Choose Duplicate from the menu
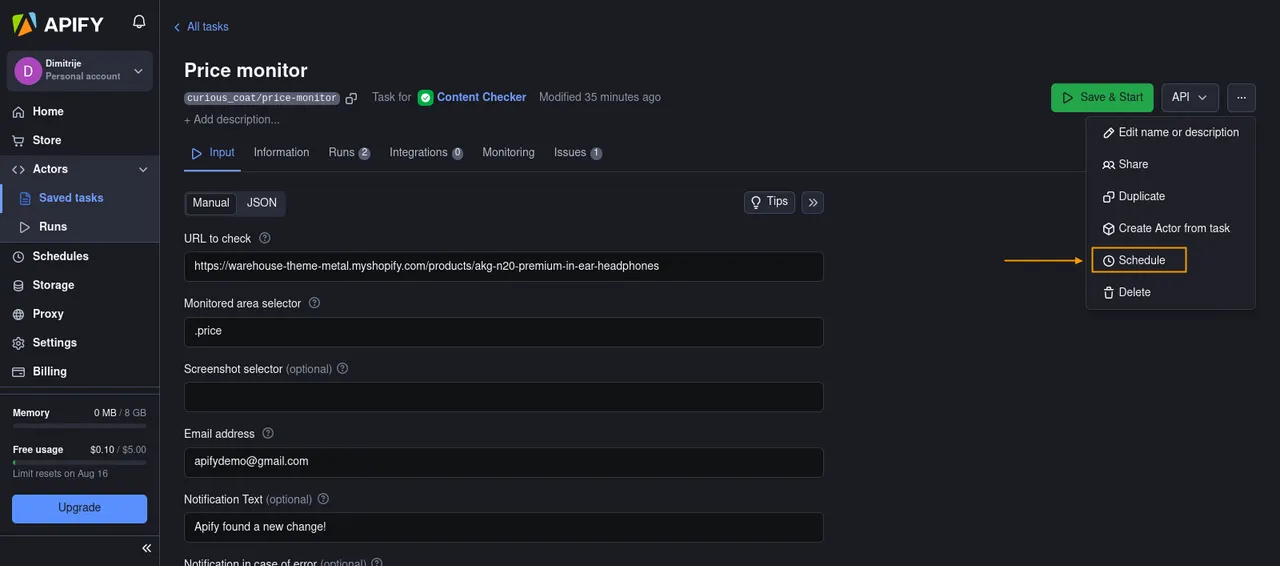The width and height of the screenshot is (1280, 566). pyautogui.click(x=1170, y=196)
